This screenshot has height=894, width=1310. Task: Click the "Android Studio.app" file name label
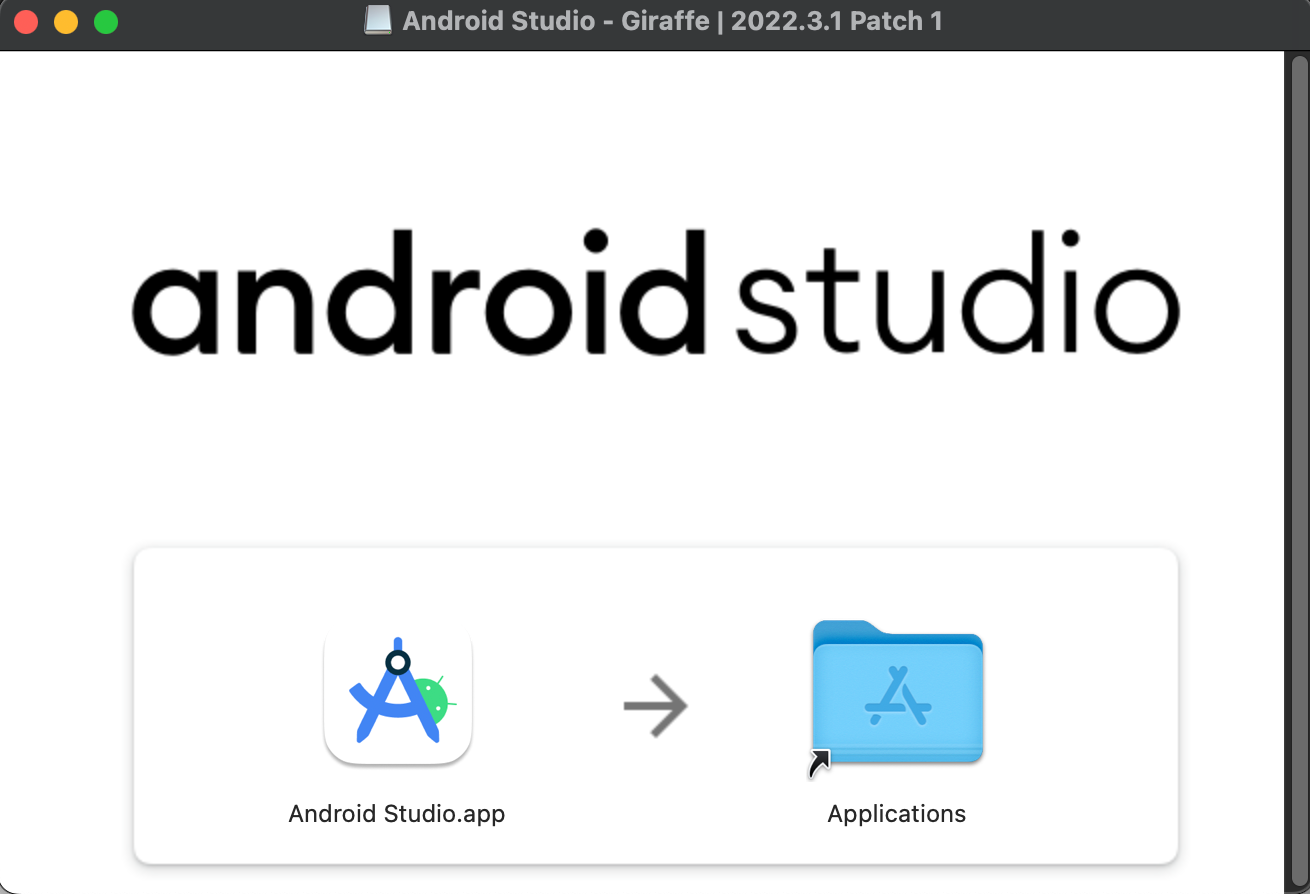(397, 813)
